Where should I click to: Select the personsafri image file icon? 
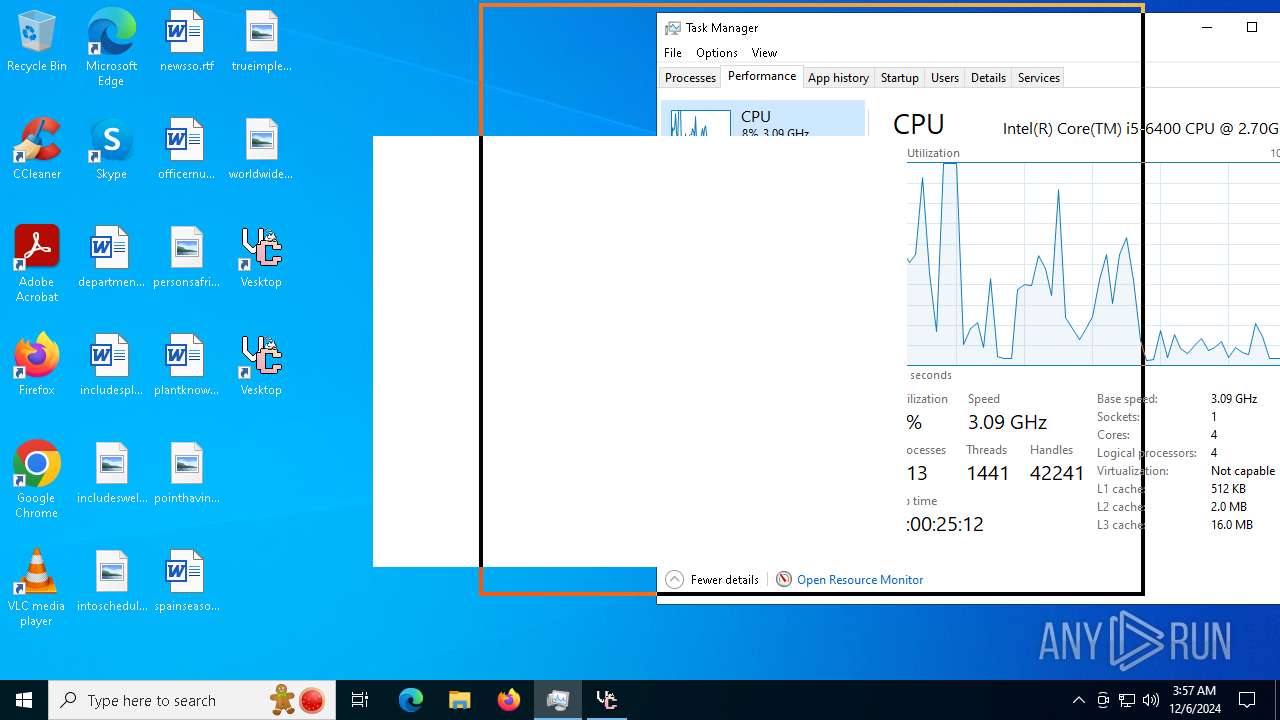click(186, 258)
